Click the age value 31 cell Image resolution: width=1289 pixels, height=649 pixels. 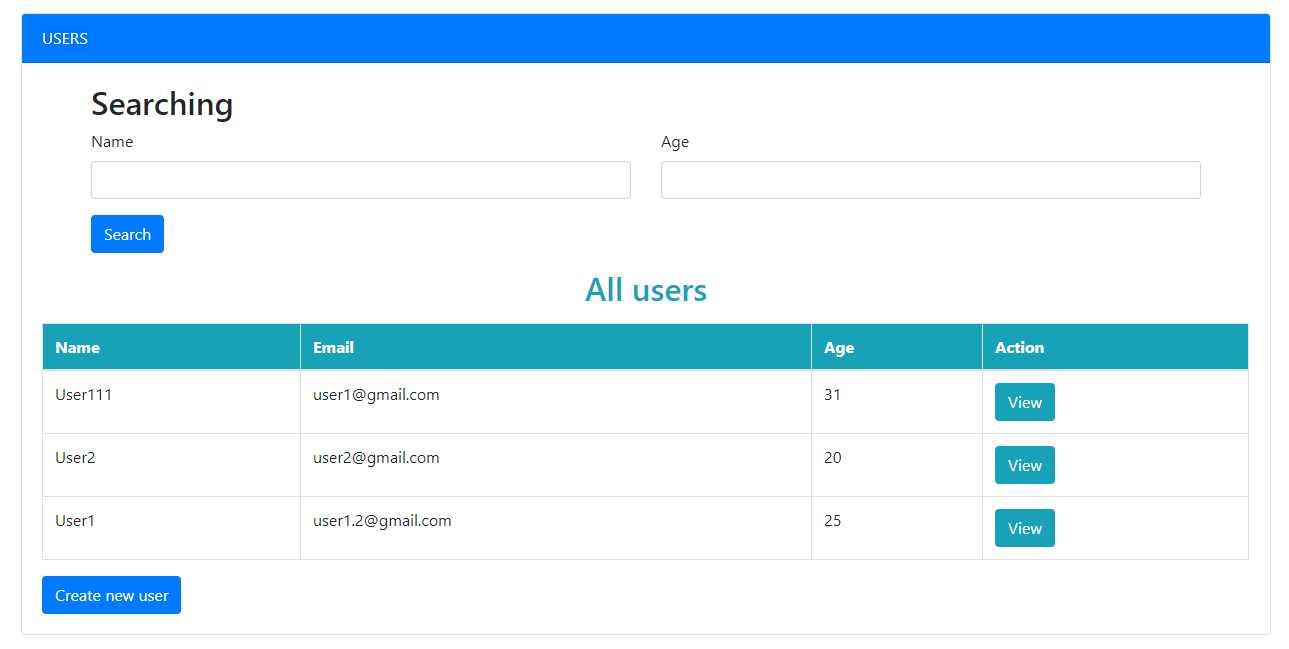pyautogui.click(x=833, y=395)
